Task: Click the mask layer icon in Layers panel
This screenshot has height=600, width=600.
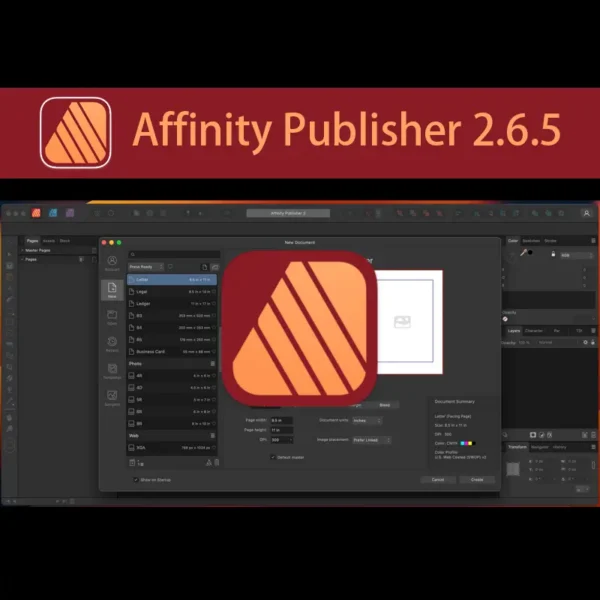Action: click(x=533, y=435)
